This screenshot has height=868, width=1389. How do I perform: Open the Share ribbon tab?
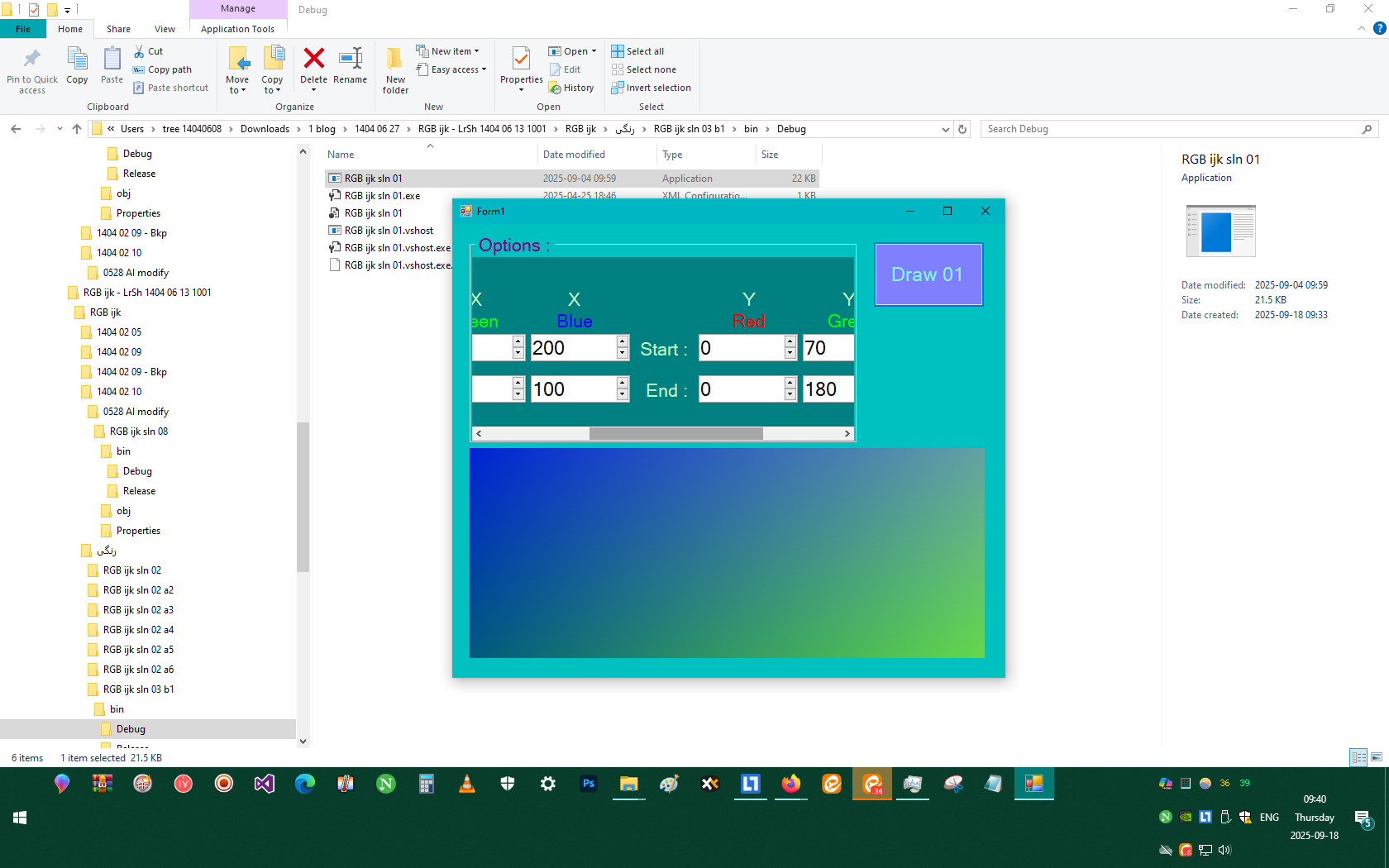[x=118, y=29]
